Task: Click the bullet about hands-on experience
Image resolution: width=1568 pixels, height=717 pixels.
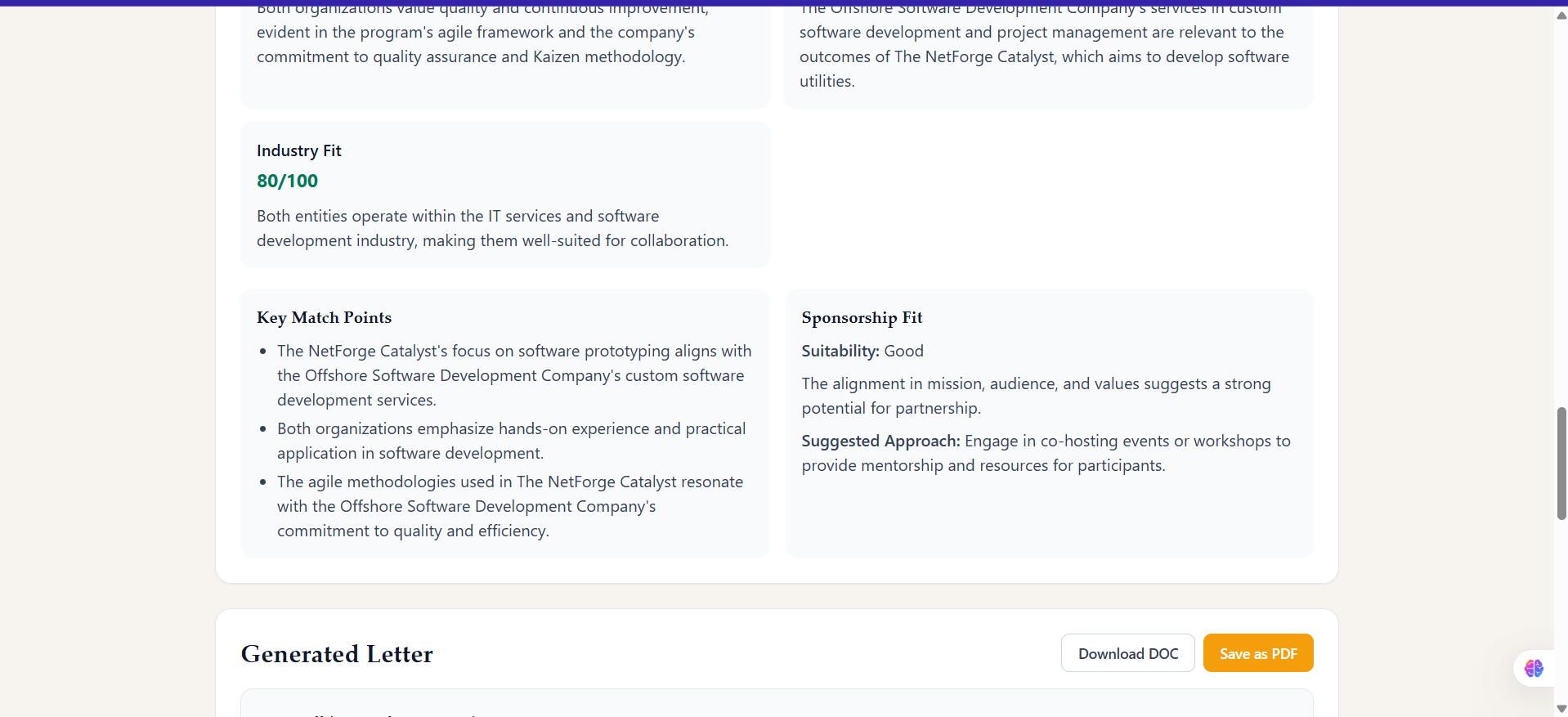Action: [511, 441]
